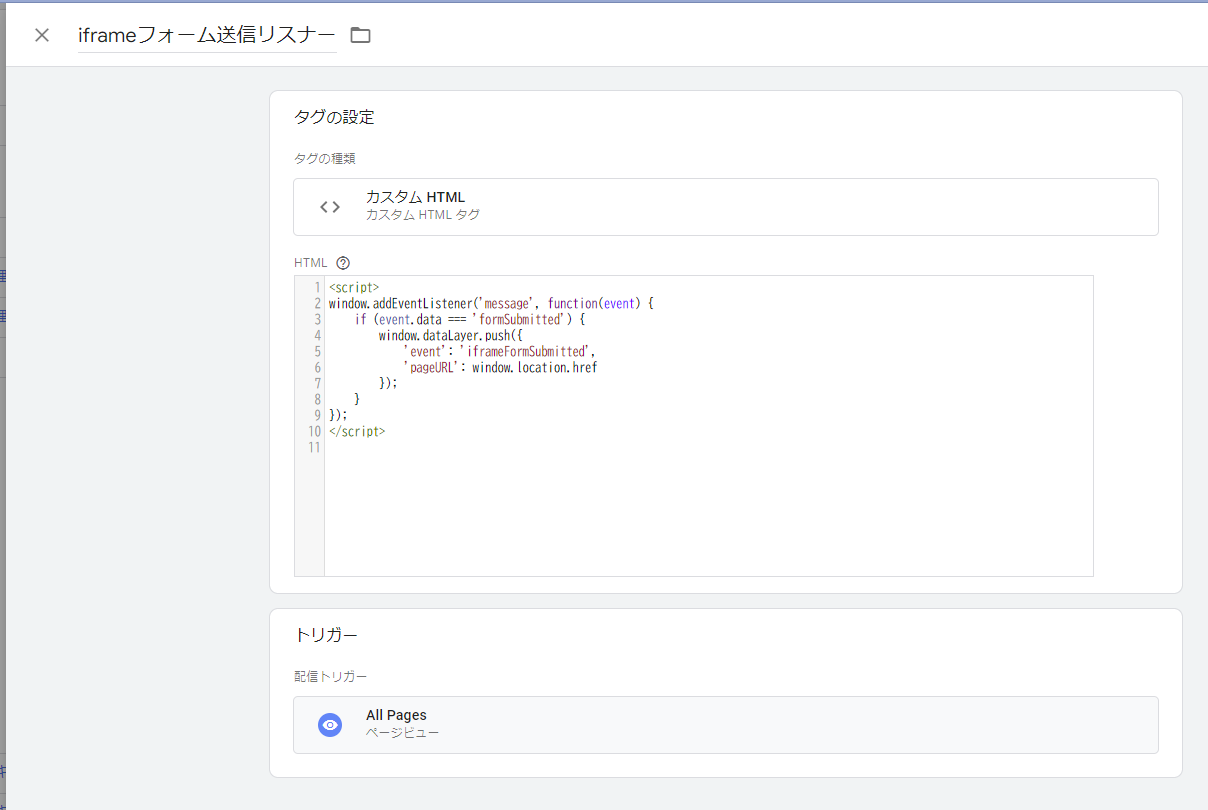Click line number 5 in the code editor
The height and width of the screenshot is (810, 1208).
tap(317, 351)
